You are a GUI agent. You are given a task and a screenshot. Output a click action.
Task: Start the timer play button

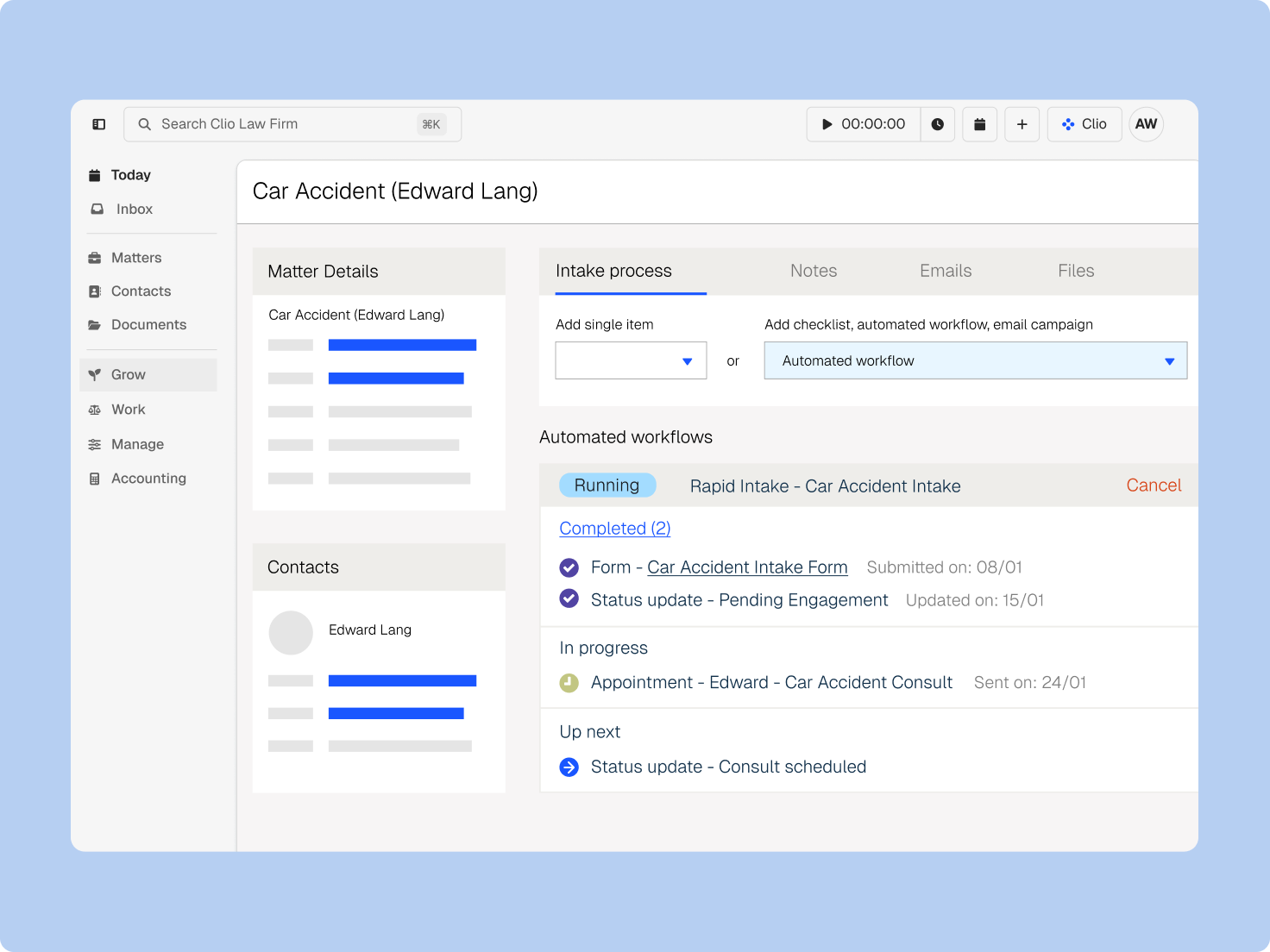(827, 124)
